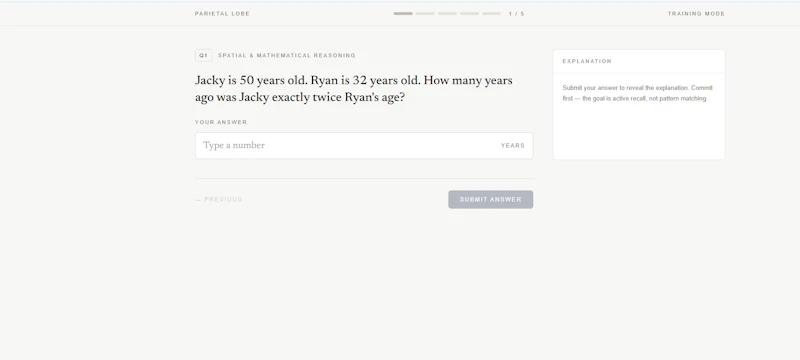Select the first progress bar segment
Viewport: 800px width, 360px height.
[x=403, y=14]
